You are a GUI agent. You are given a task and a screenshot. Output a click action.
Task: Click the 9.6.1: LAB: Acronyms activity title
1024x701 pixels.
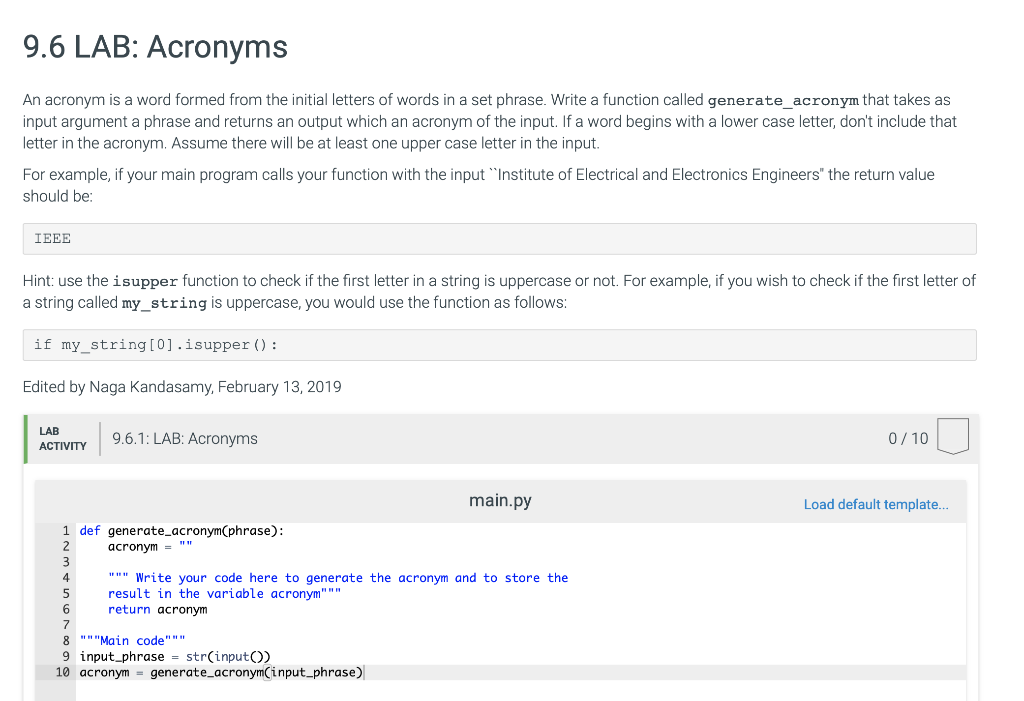coord(184,438)
